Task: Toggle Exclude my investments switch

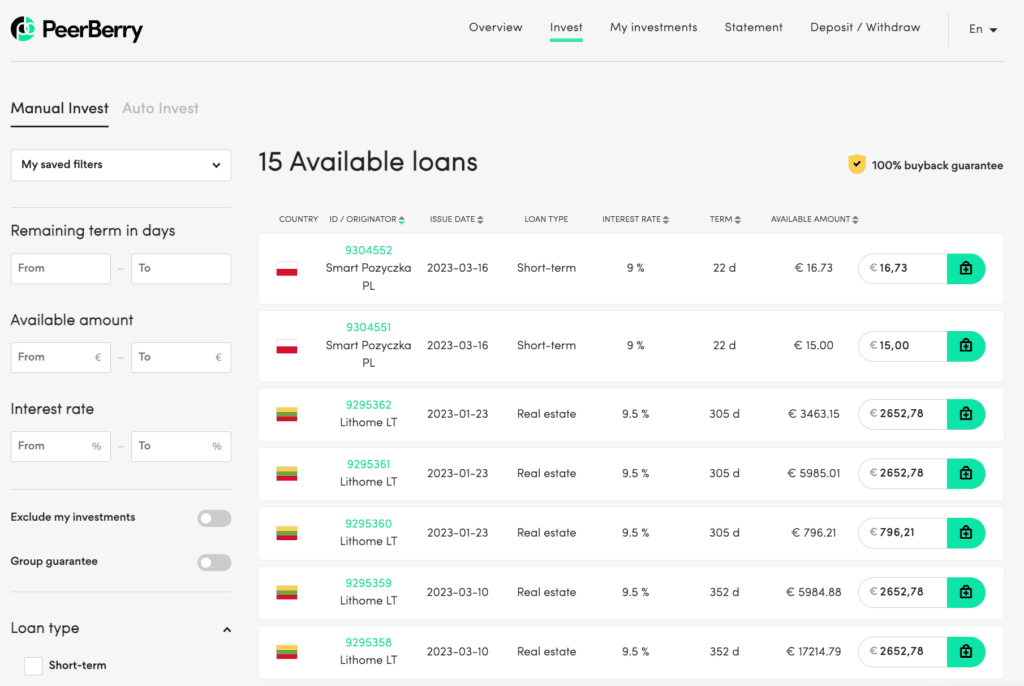Action: pyautogui.click(x=214, y=518)
